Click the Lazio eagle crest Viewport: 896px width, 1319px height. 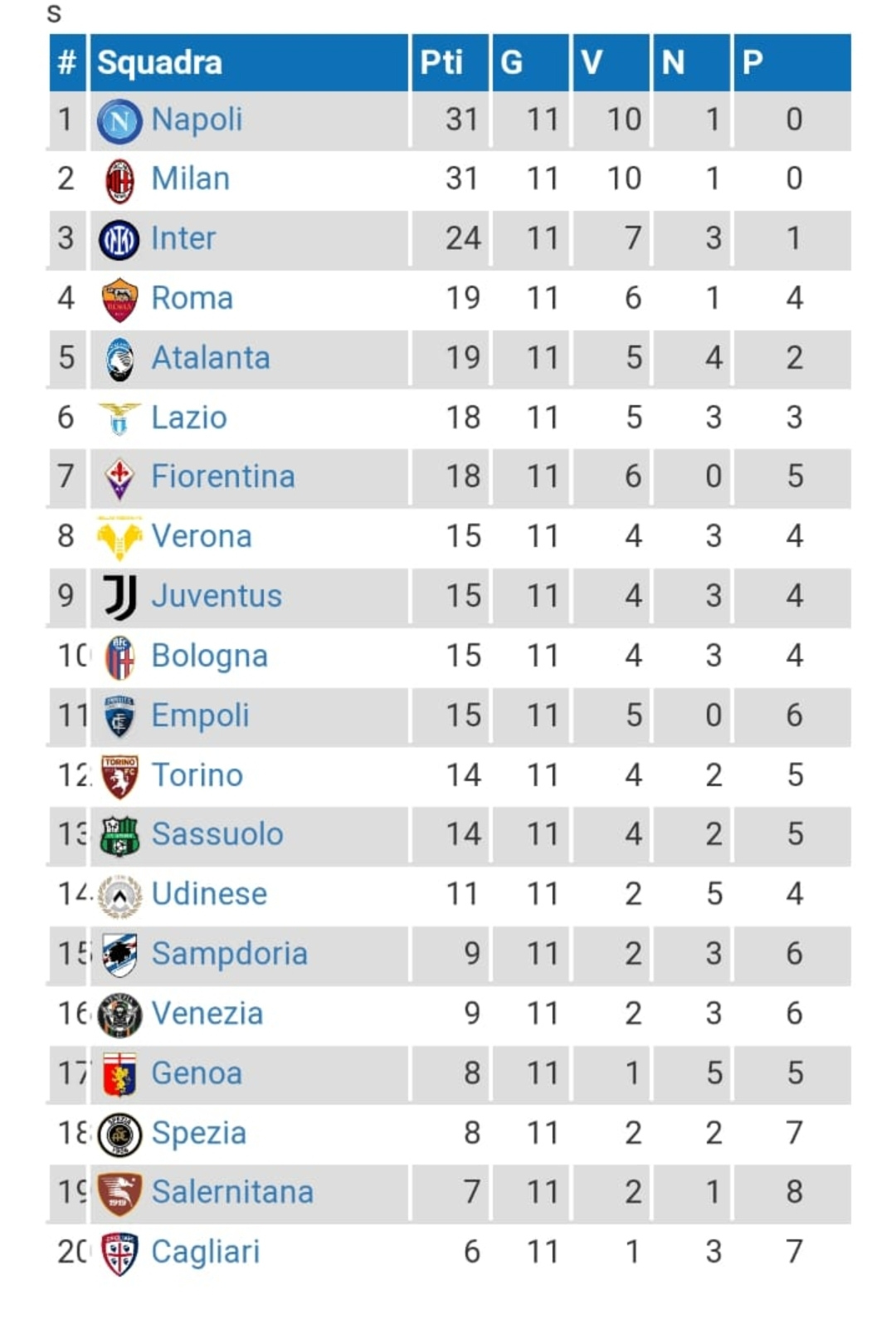pos(119,418)
